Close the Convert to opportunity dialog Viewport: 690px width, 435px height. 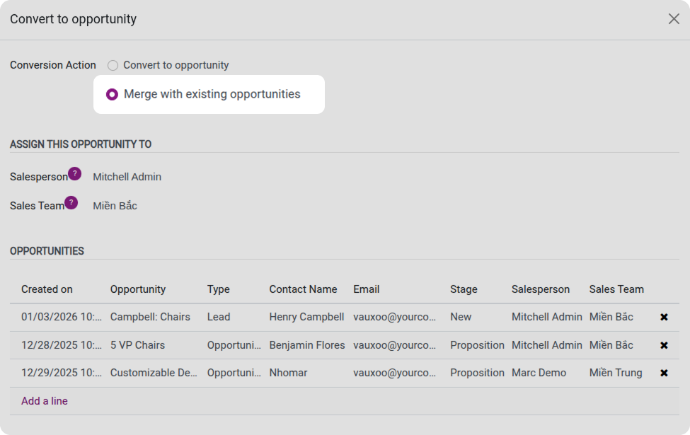[x=674, y=19]
